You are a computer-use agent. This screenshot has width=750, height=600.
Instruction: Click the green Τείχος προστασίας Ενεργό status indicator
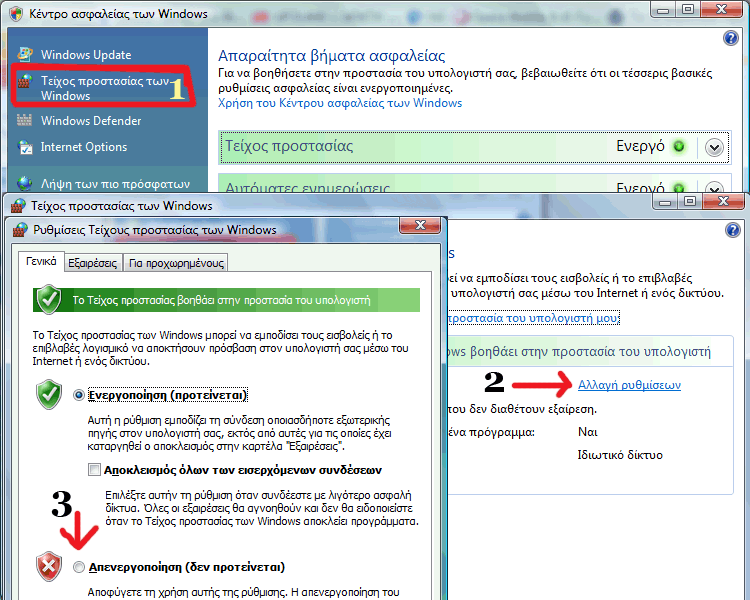678,146
